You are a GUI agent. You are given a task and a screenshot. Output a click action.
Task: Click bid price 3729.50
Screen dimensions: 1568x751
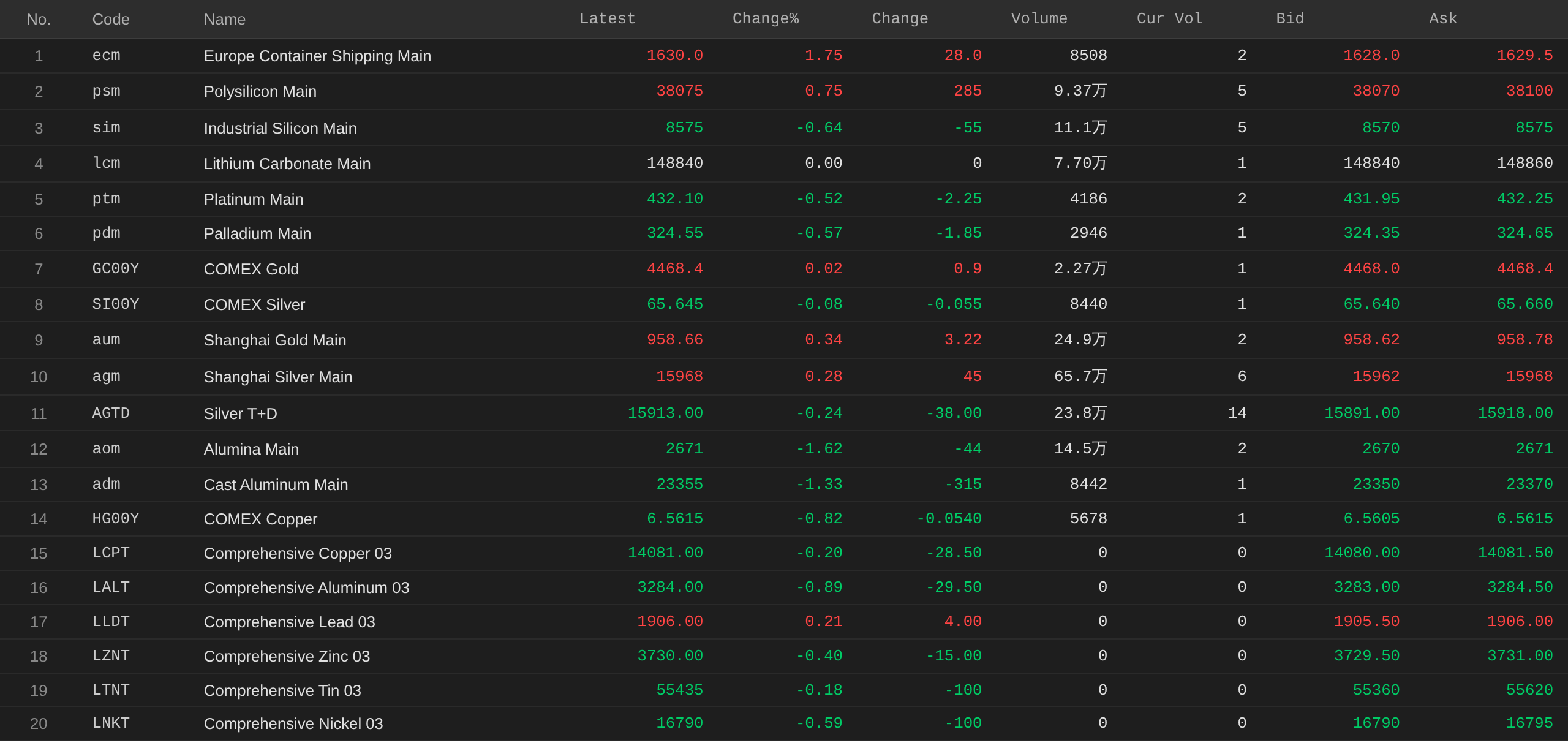tap(1367, 656)
